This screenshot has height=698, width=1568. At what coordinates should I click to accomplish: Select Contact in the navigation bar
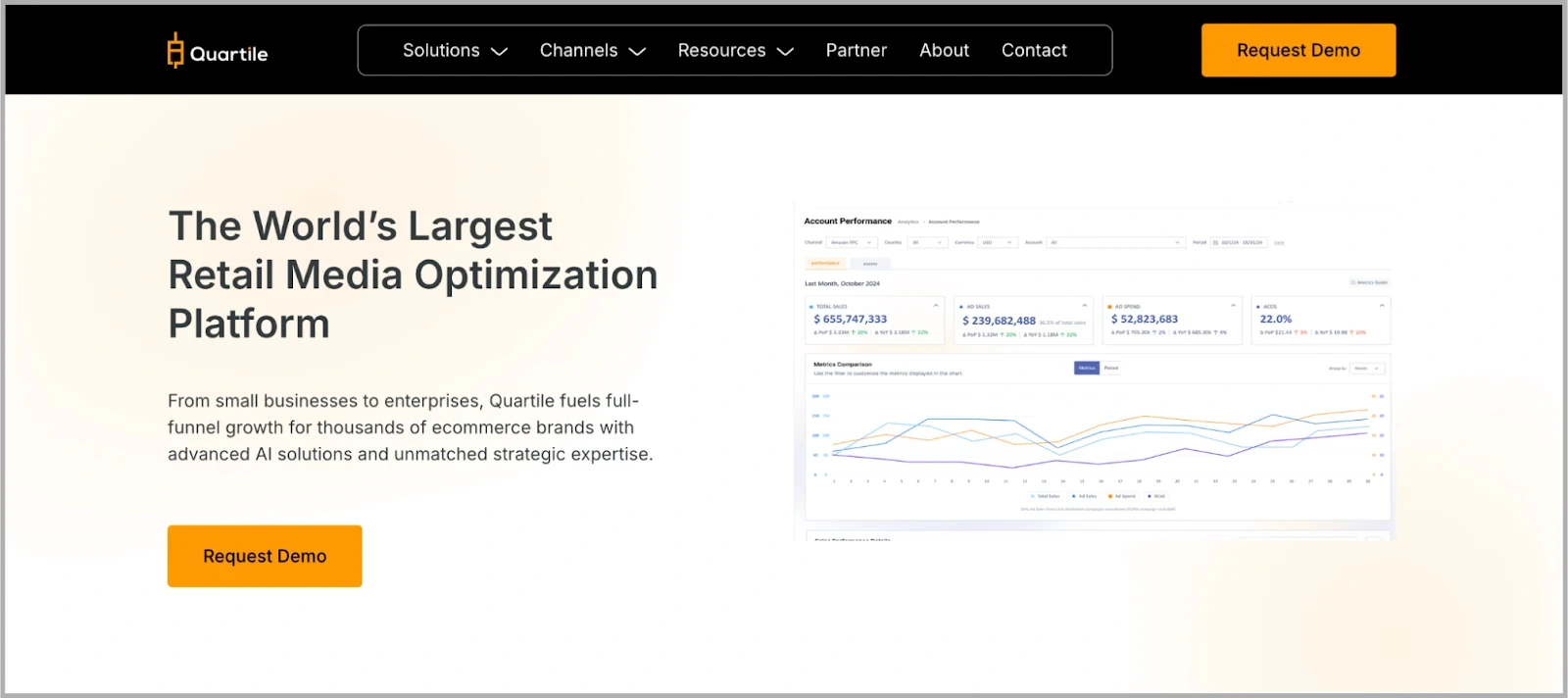pos(1034,50)
